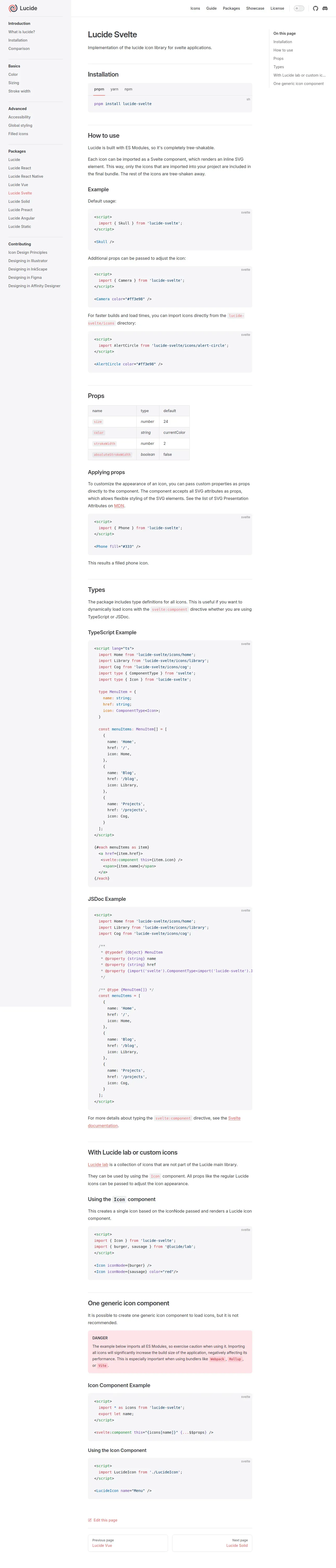The width and height of the screenshot is (336, 1568).
Task: Jump to How to use in outline
Action: [283, 50]
